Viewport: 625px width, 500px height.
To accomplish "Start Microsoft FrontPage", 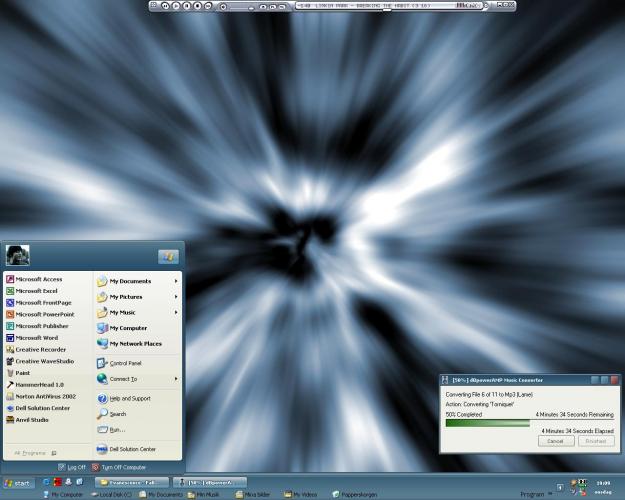I will pyautogui.click(x=42, y=302).
